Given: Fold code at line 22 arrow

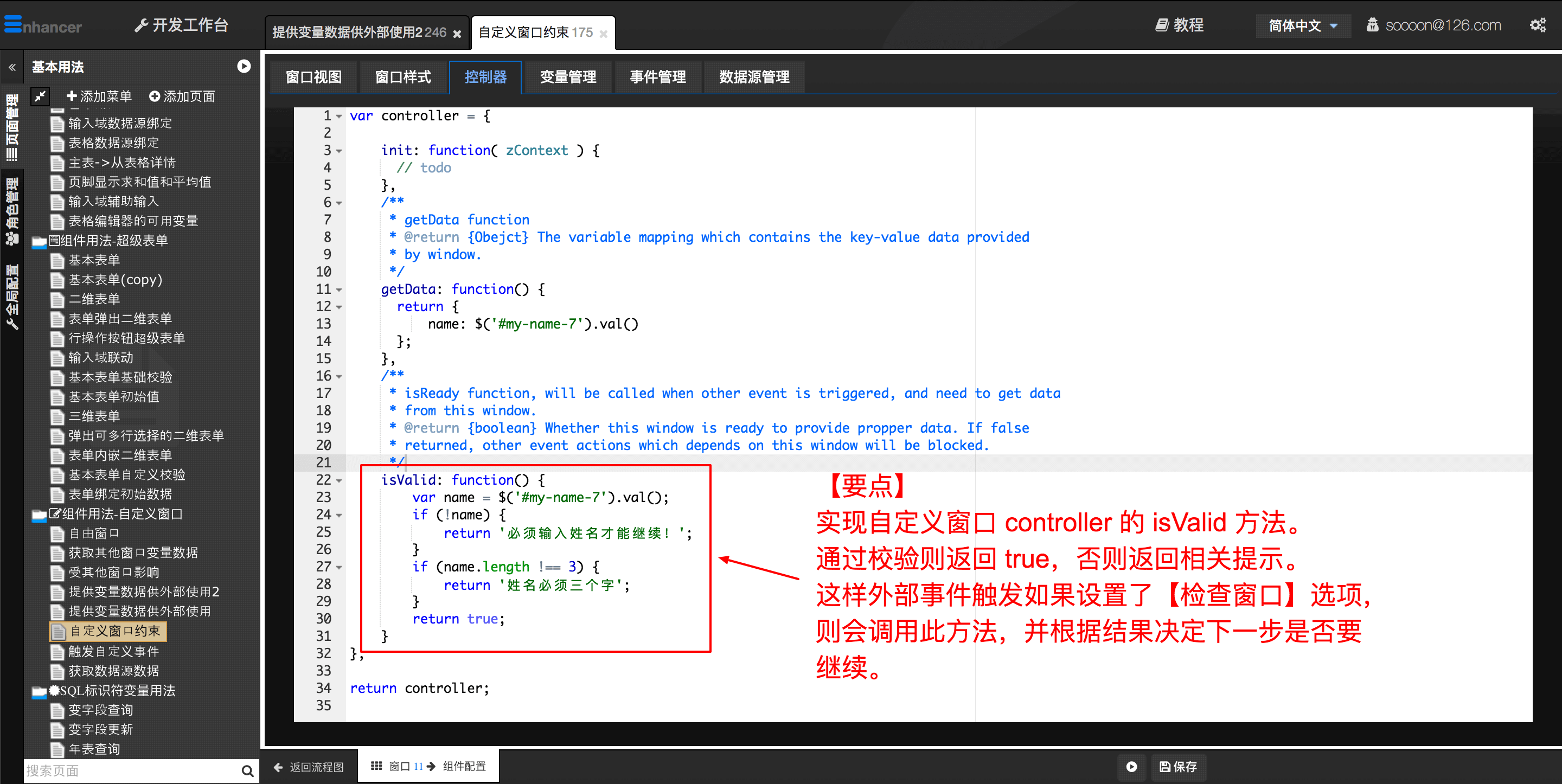Looking at the screenshot, I should [x=339, y=481].
